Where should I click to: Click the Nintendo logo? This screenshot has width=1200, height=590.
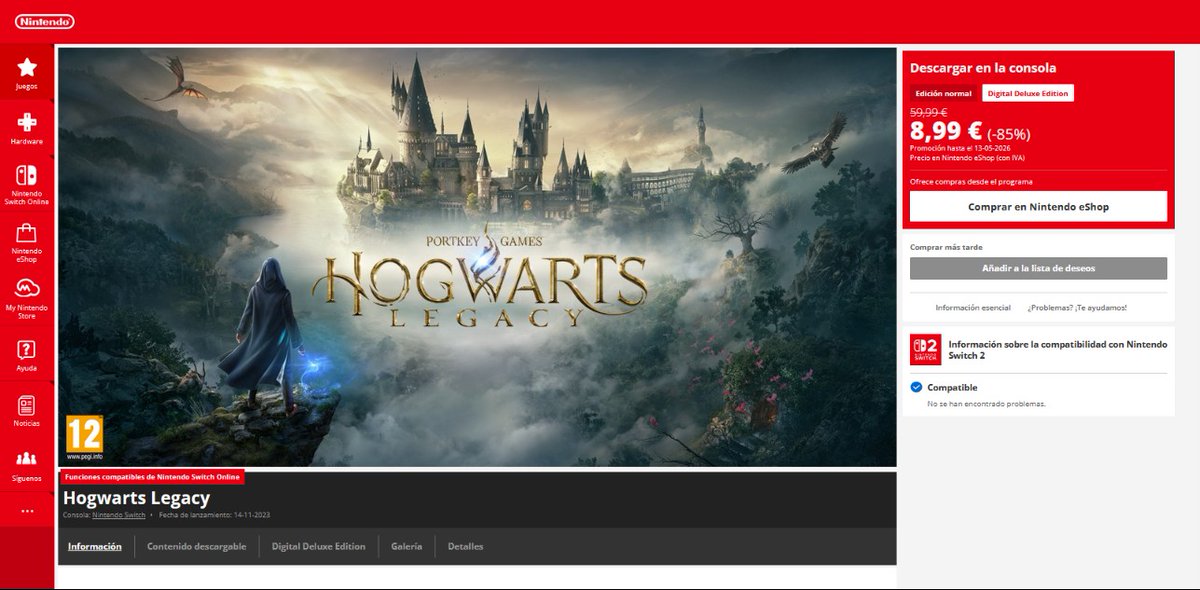[x=44, y=21]
